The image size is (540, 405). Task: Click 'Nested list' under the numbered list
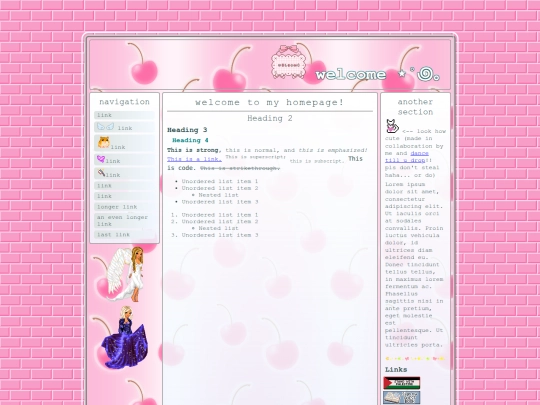218,228
